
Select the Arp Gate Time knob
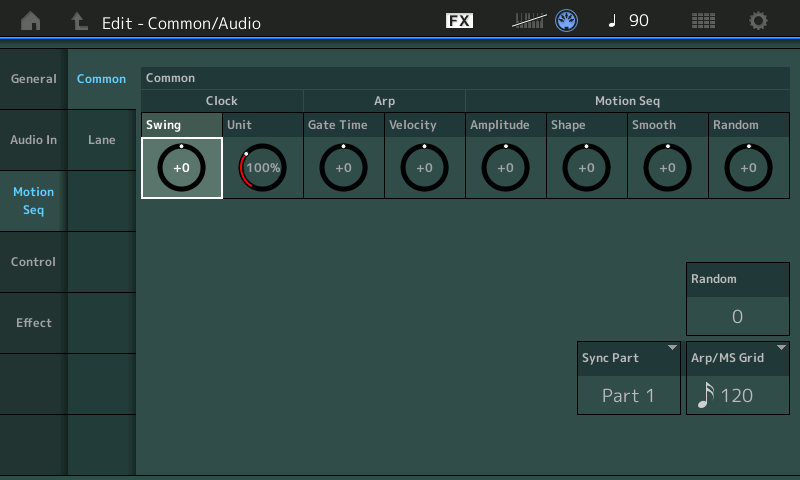click(343, 168)
